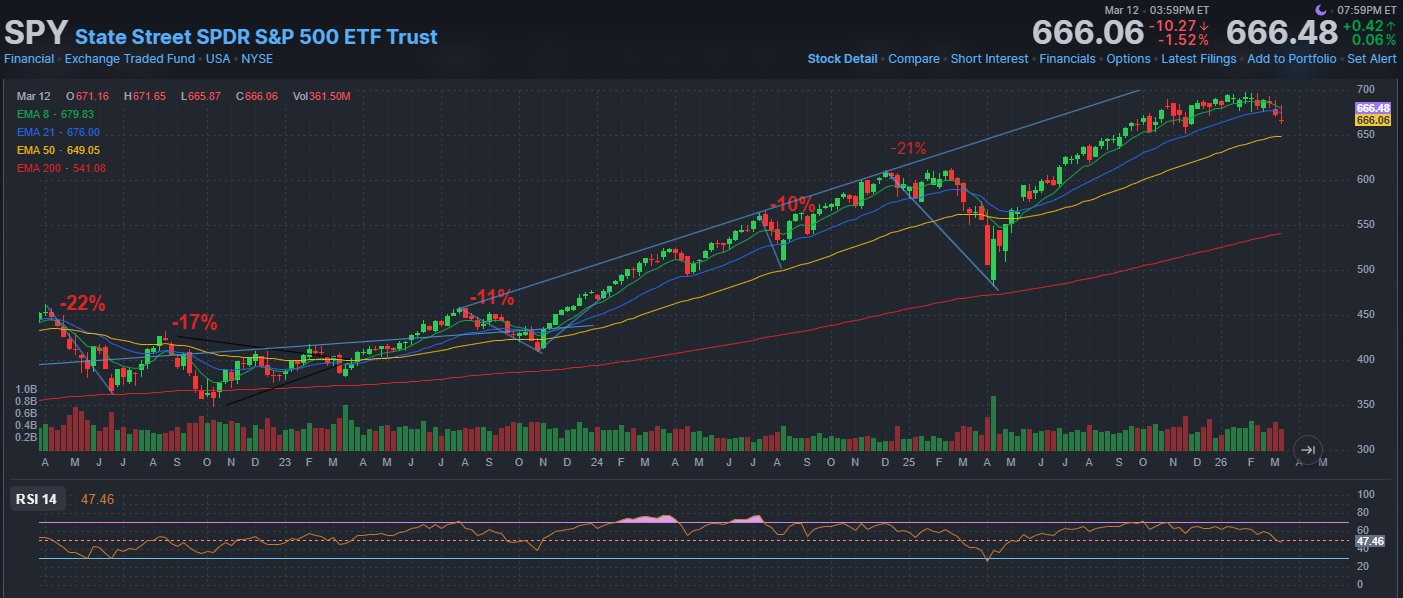The width and height of the screenshot is (1403, 598).
Task: Click the 47.46 RSI axis tag
Action: click(x=1369, y=541)
